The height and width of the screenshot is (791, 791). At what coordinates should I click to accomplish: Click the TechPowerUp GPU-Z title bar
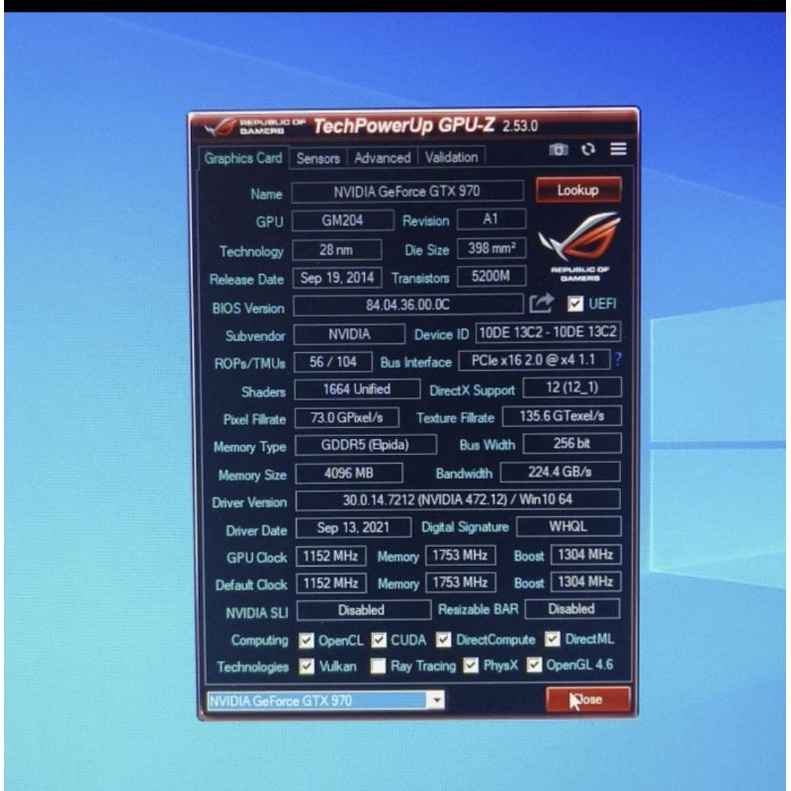[x=414, y=125]
